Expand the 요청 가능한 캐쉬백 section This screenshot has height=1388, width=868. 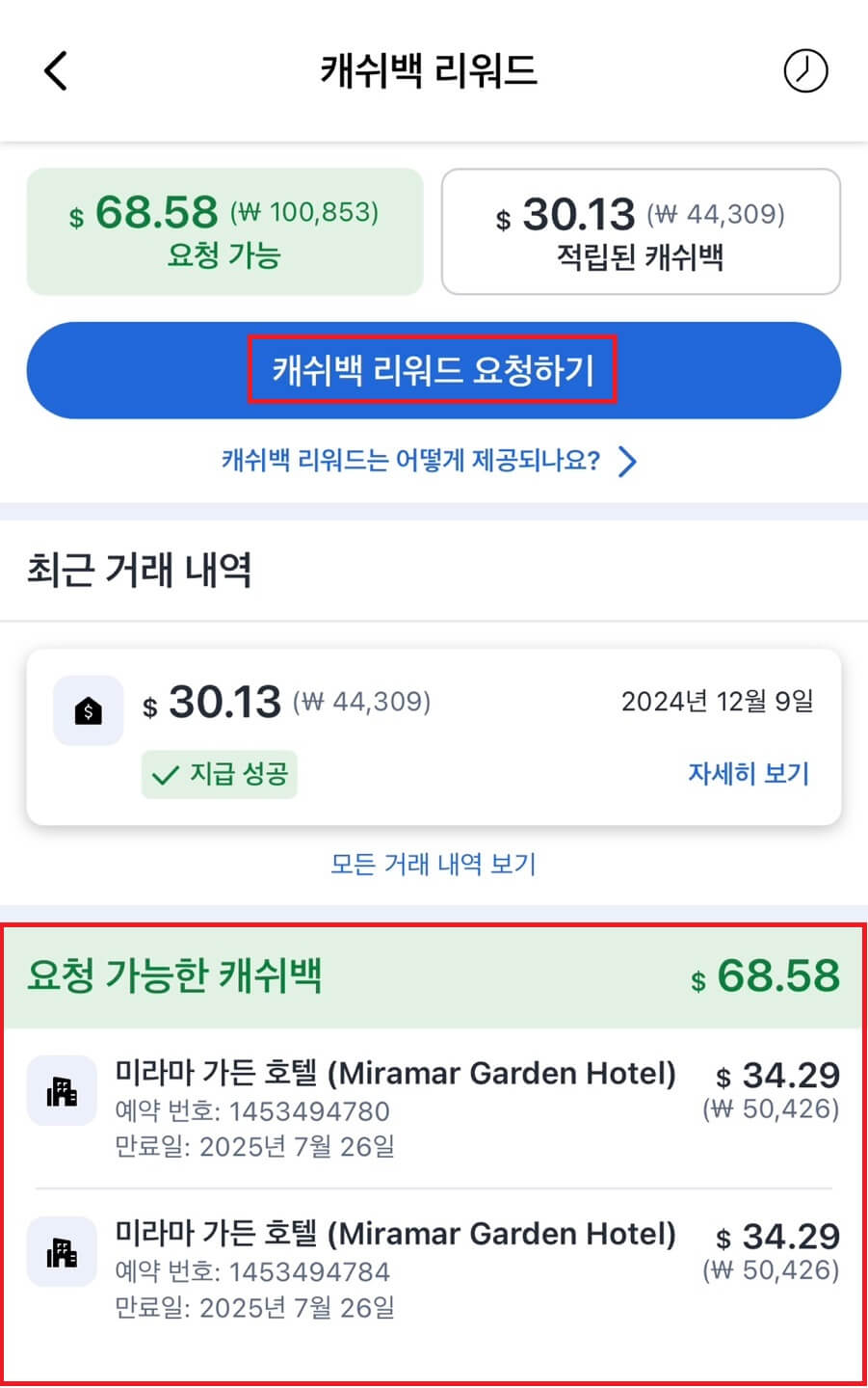pos(432,976)
